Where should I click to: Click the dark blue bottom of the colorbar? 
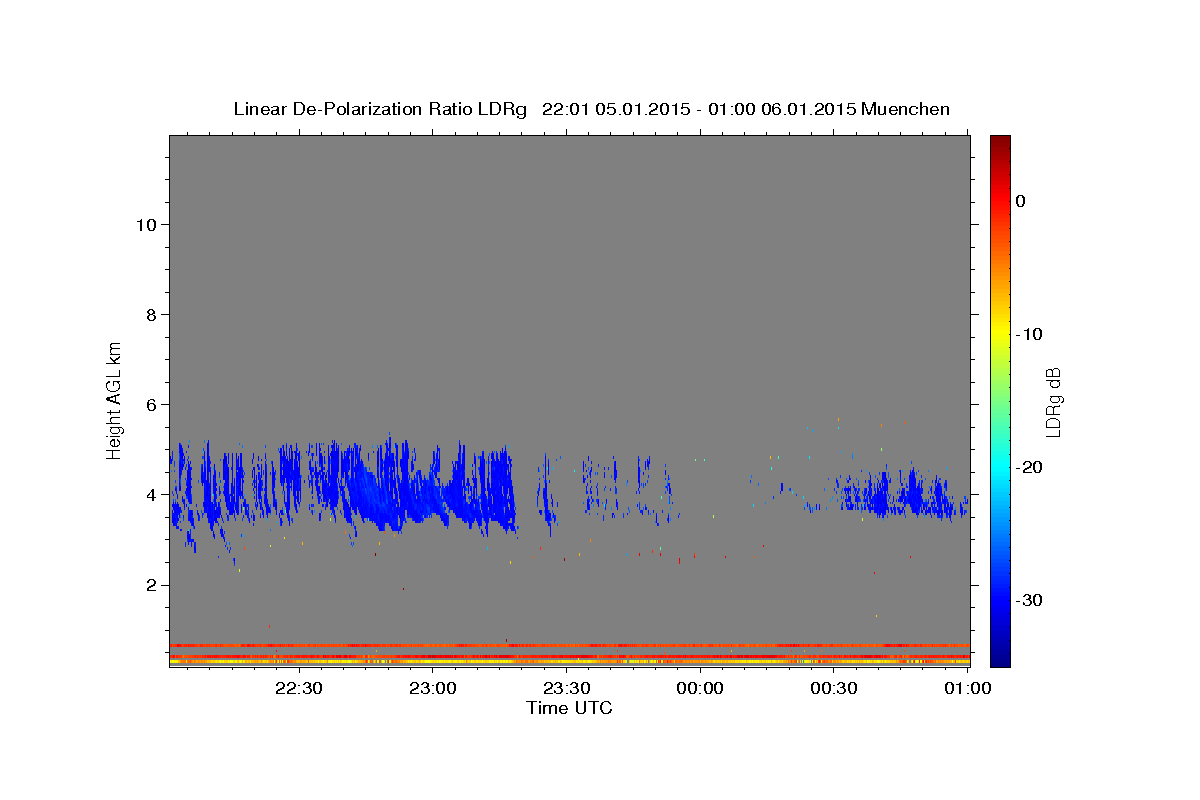(1000, 658)
